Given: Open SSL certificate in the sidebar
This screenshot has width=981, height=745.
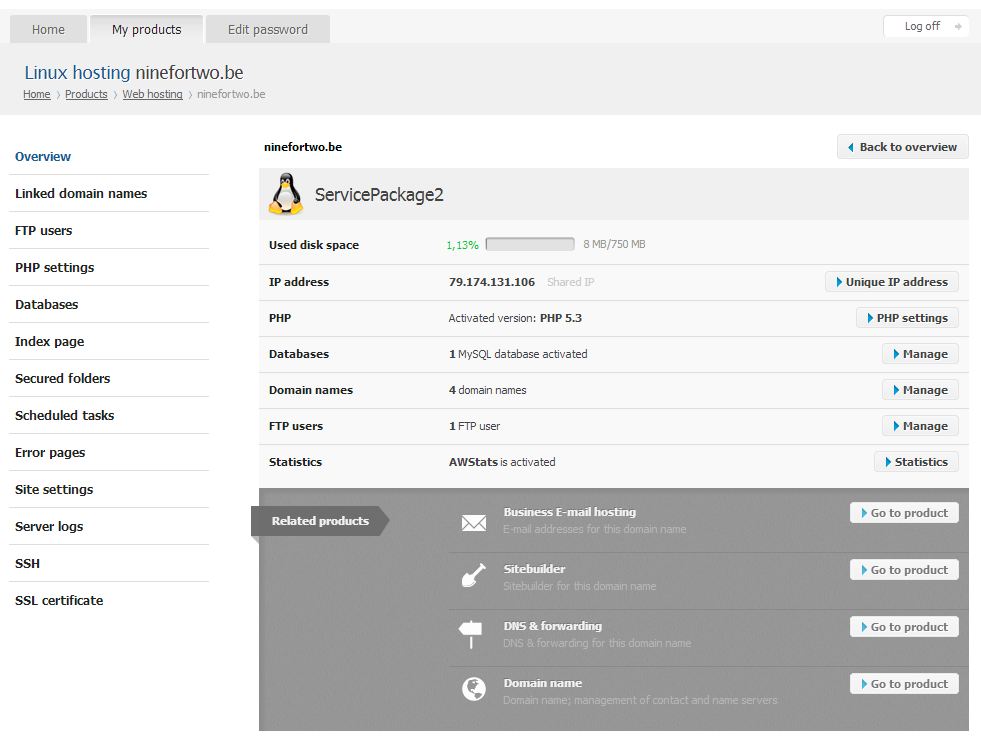Looking at the screenshot, I should tap(59, 600).
